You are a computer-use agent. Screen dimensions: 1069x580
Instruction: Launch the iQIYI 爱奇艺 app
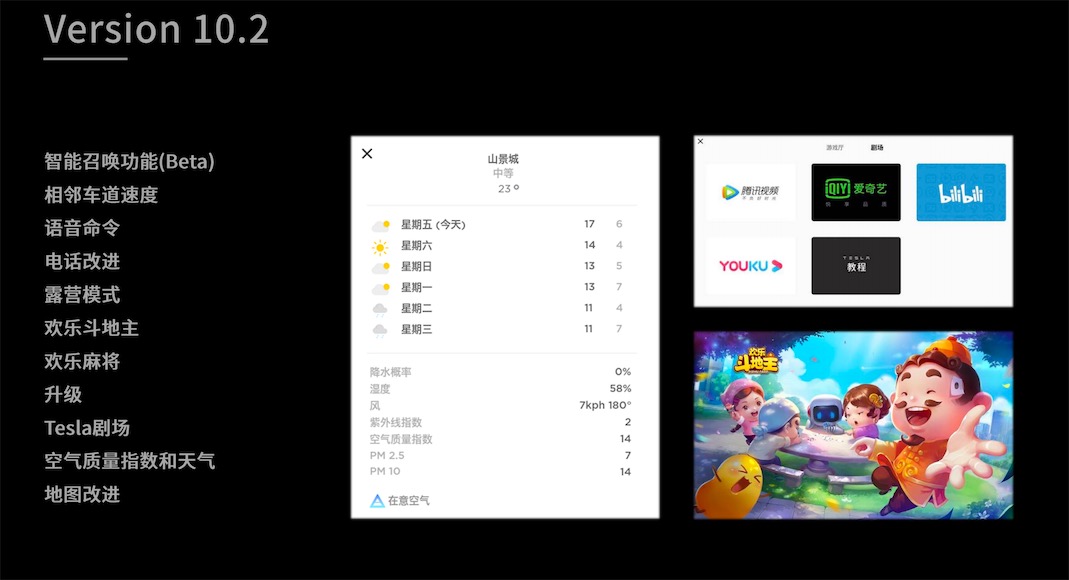point(855,191)
